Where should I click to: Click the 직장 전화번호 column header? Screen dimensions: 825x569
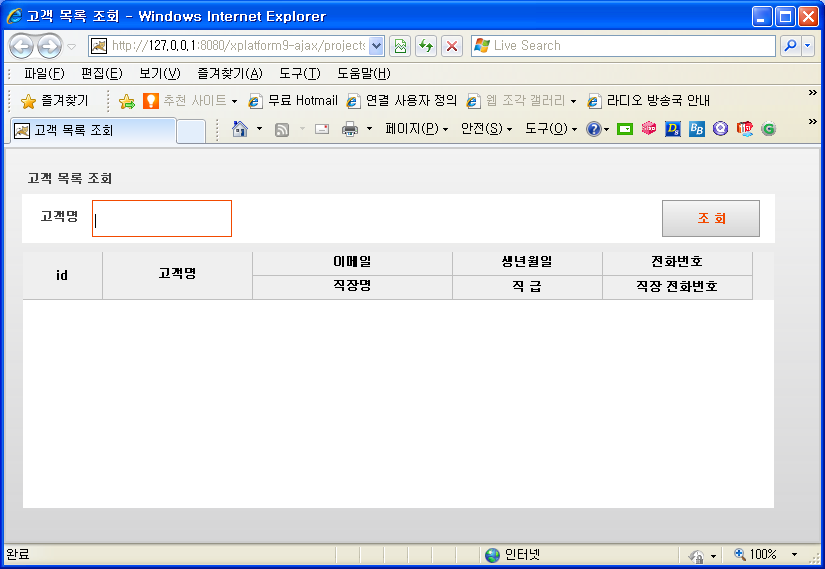pyautogui.click(x=678, y=287)
